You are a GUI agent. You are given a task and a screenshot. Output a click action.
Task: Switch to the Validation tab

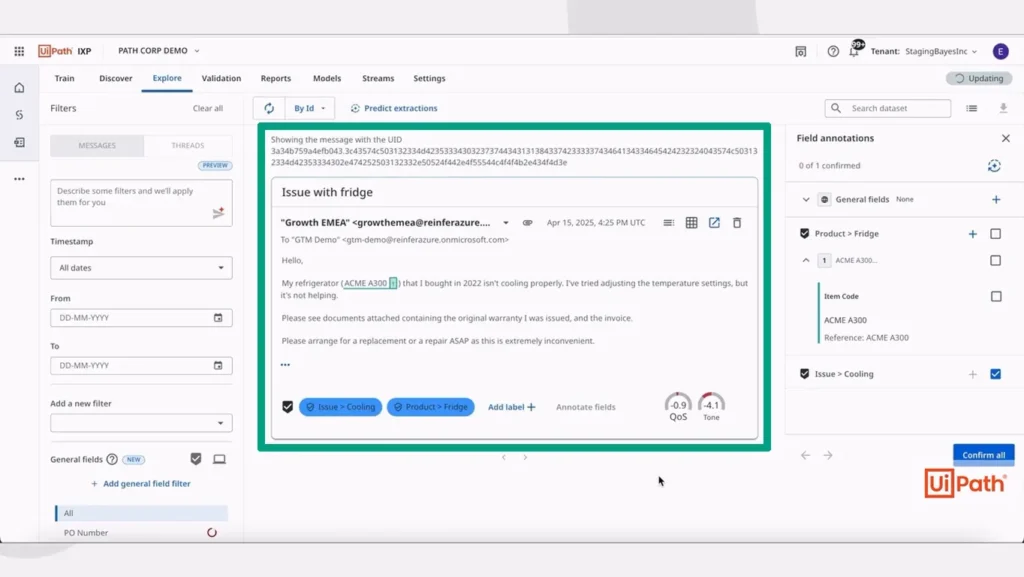221,78
